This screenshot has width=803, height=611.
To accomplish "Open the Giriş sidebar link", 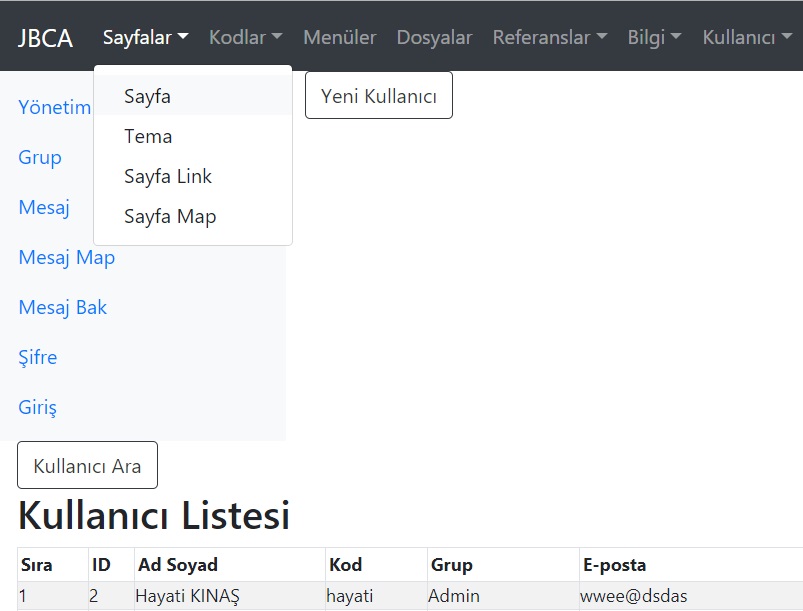I will point(38,407).
